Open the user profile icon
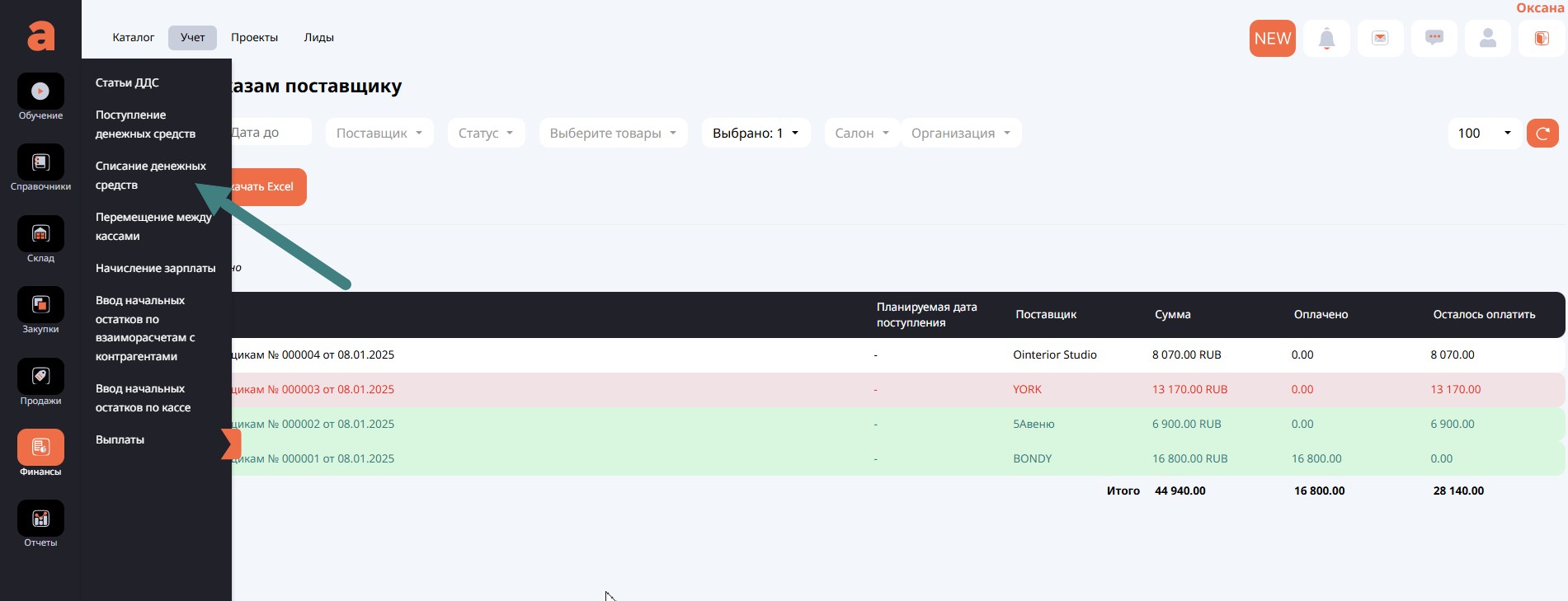This screenshot has width=1568, height=601. 1488,39
